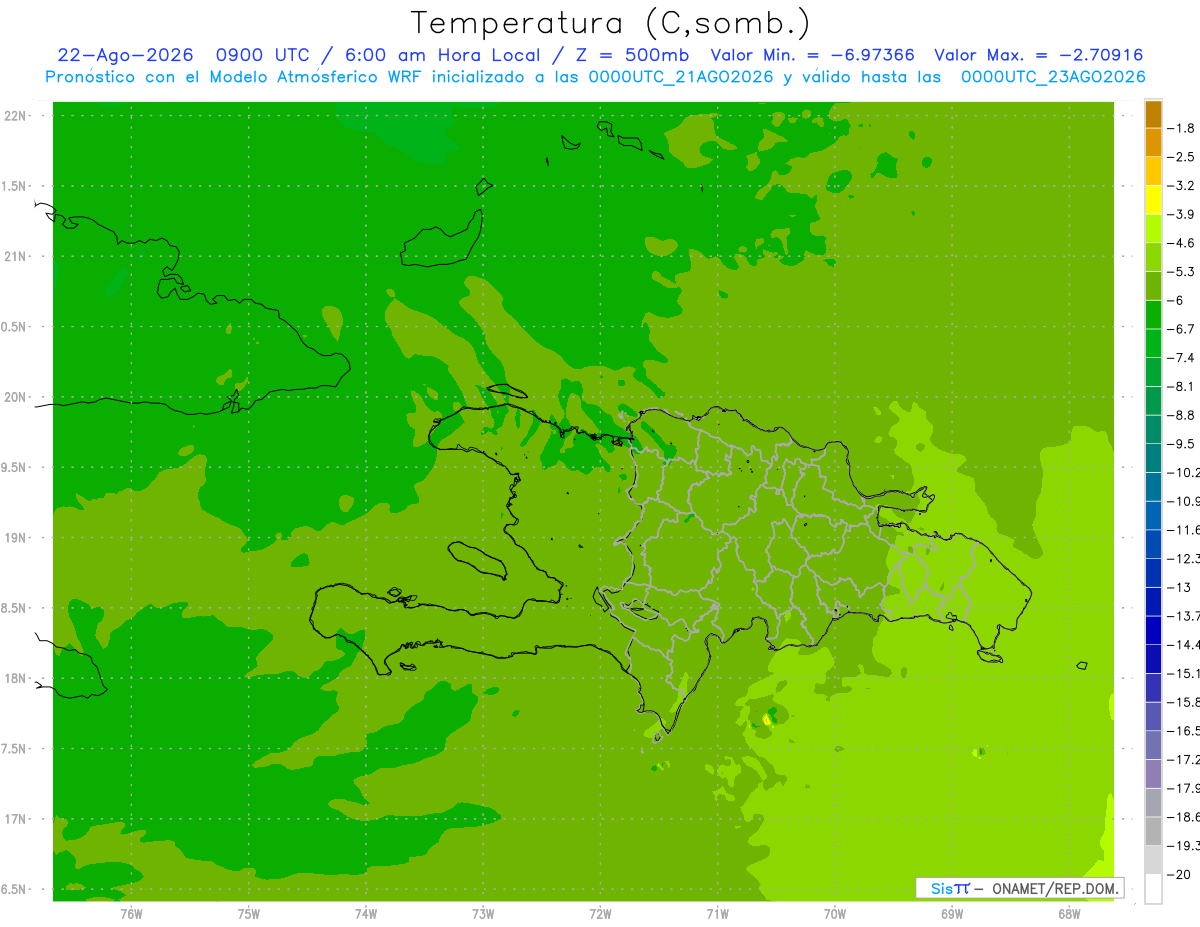The image size is (1200, 927).
Task: Pick the teal colorbar segment between -8.8 and -9.5
Action: (x=1153, y=430)
